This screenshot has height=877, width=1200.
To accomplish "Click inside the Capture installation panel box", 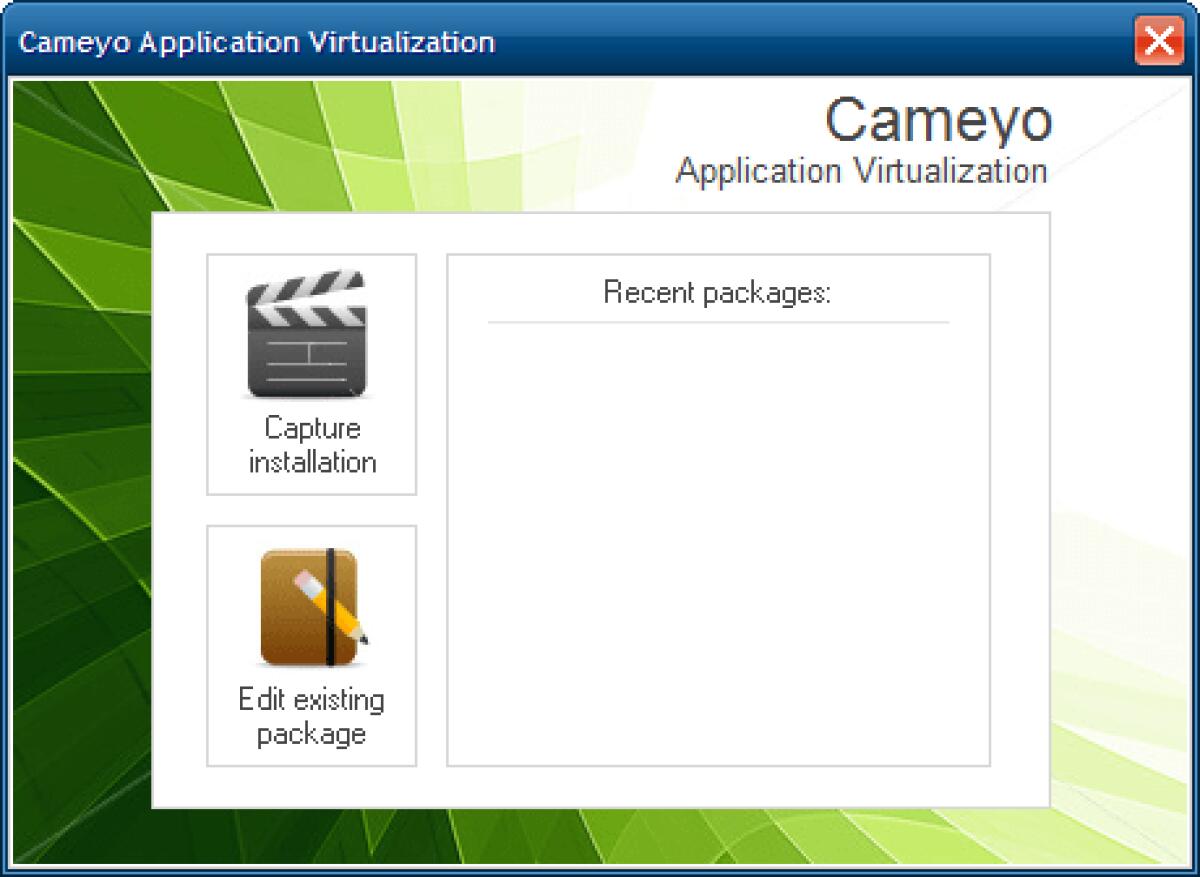I will tap(310, 375).
